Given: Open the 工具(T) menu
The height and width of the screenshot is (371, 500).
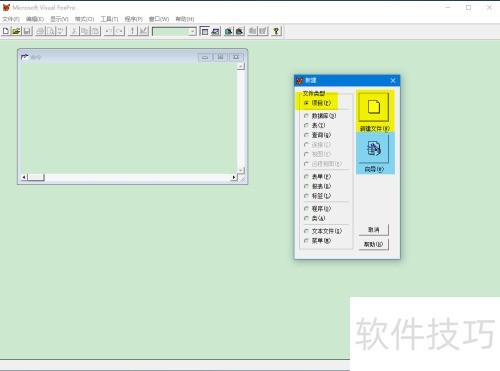Looking at the screenshot, I should click(109, 19).
